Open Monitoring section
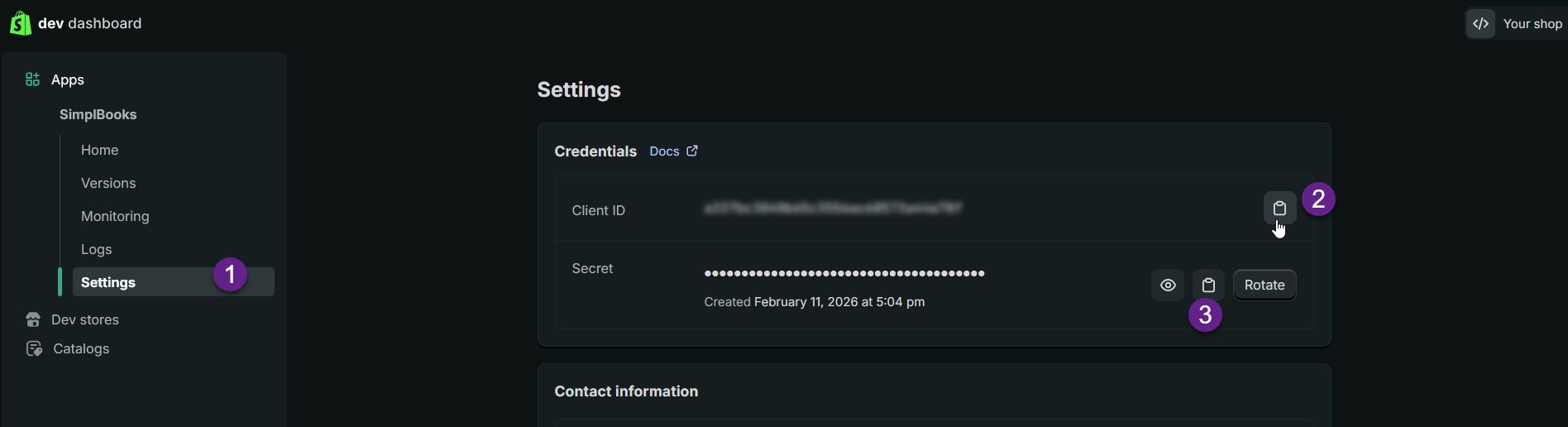Screen dimensions: 1568x427 (115, 216)
